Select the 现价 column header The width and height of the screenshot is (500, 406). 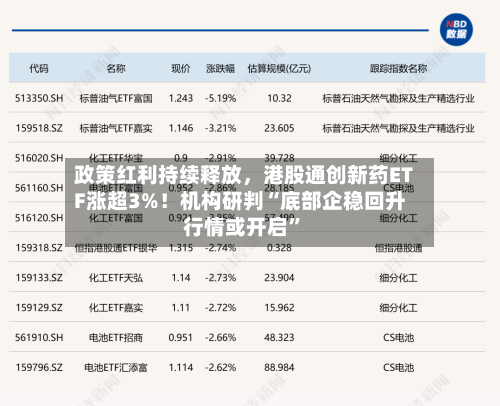point(181,68)
